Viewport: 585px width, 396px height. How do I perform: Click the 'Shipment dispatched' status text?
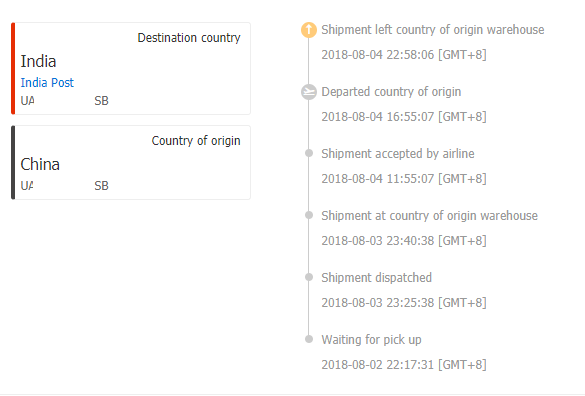point(376,278)
